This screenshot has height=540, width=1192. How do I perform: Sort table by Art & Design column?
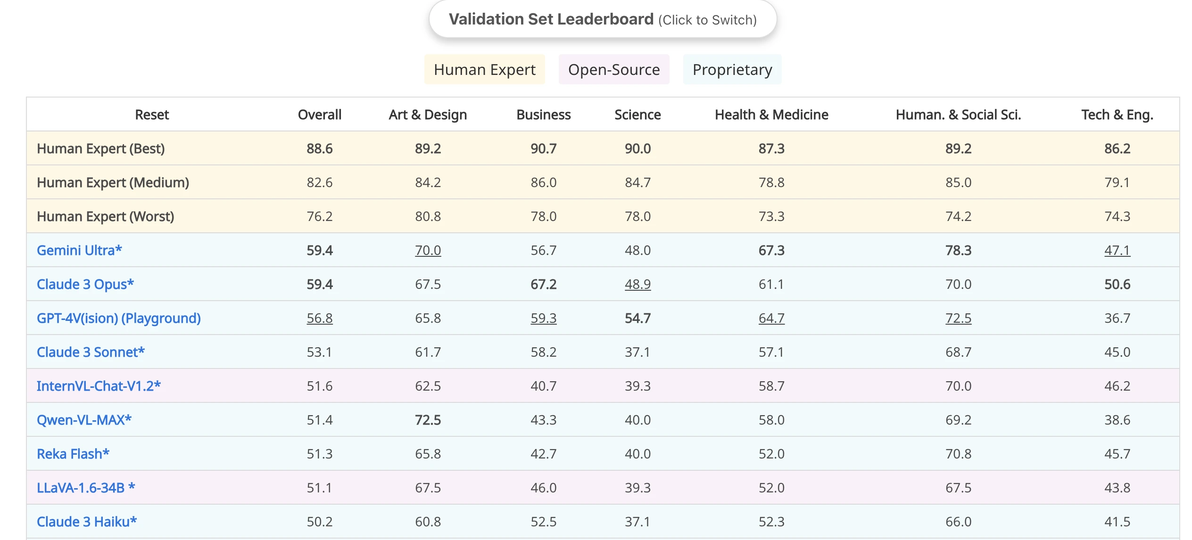tap(428, 115)
